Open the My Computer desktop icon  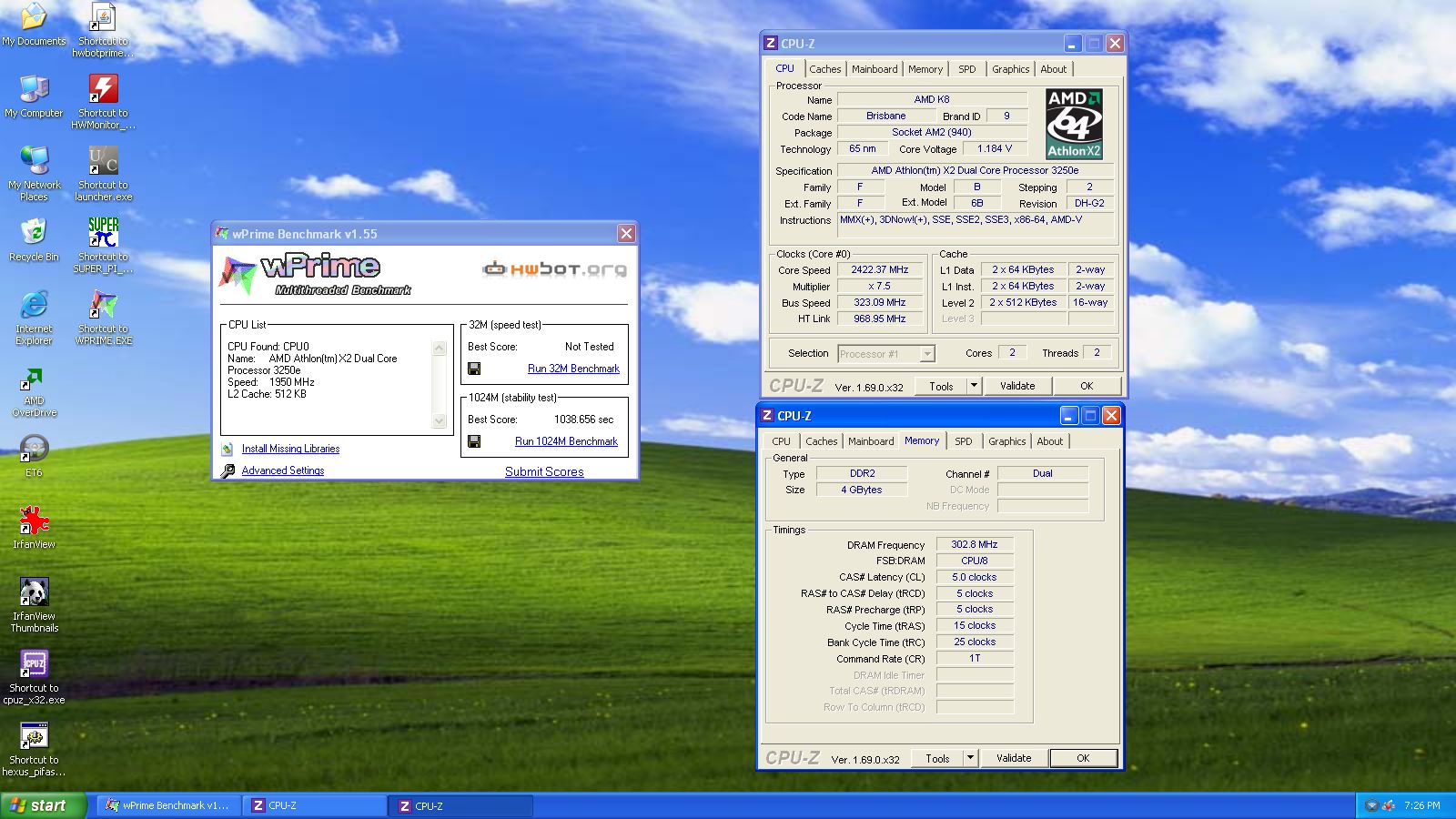coord(34,96)
